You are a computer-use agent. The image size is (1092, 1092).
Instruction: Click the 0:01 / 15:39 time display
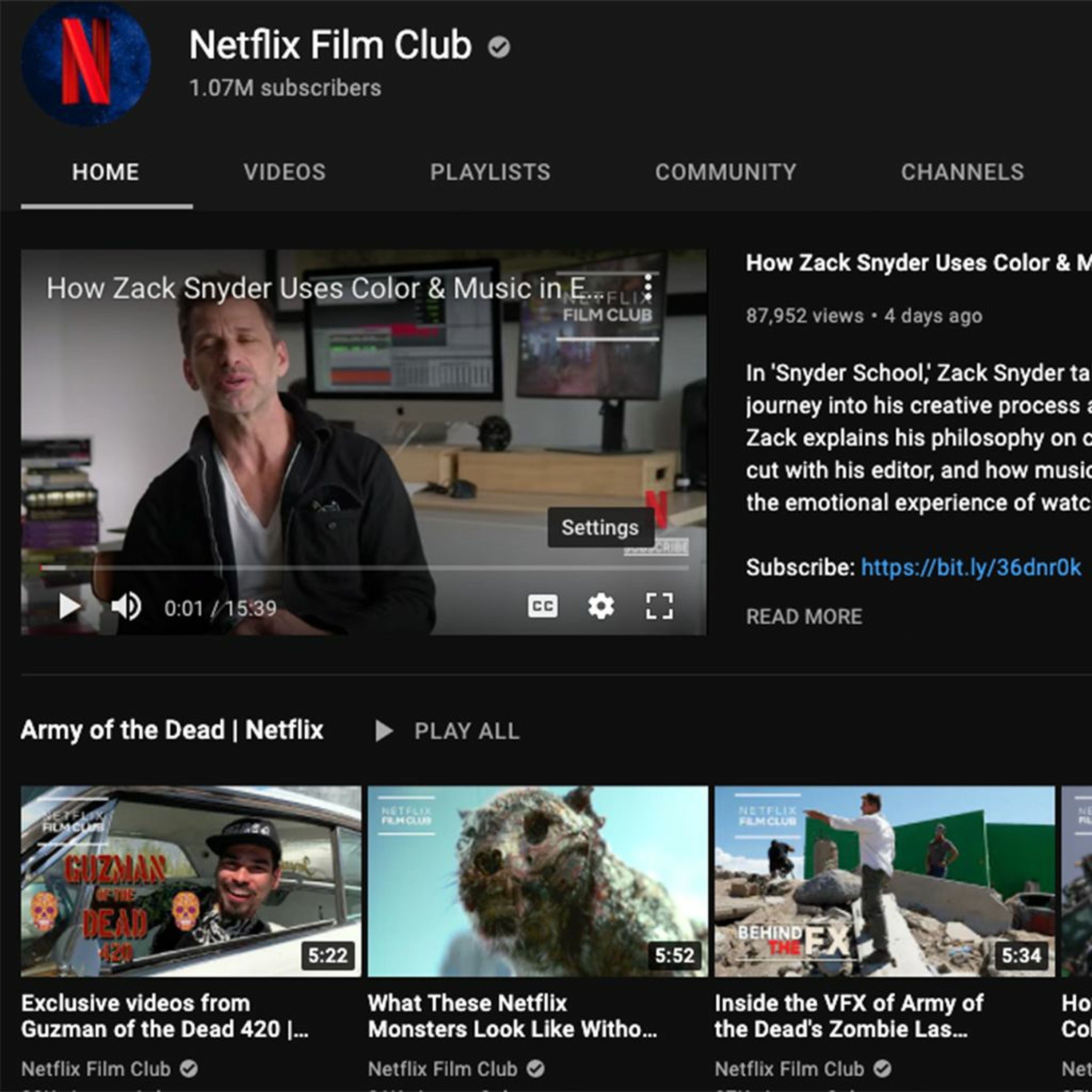click(x=221, y=608)
